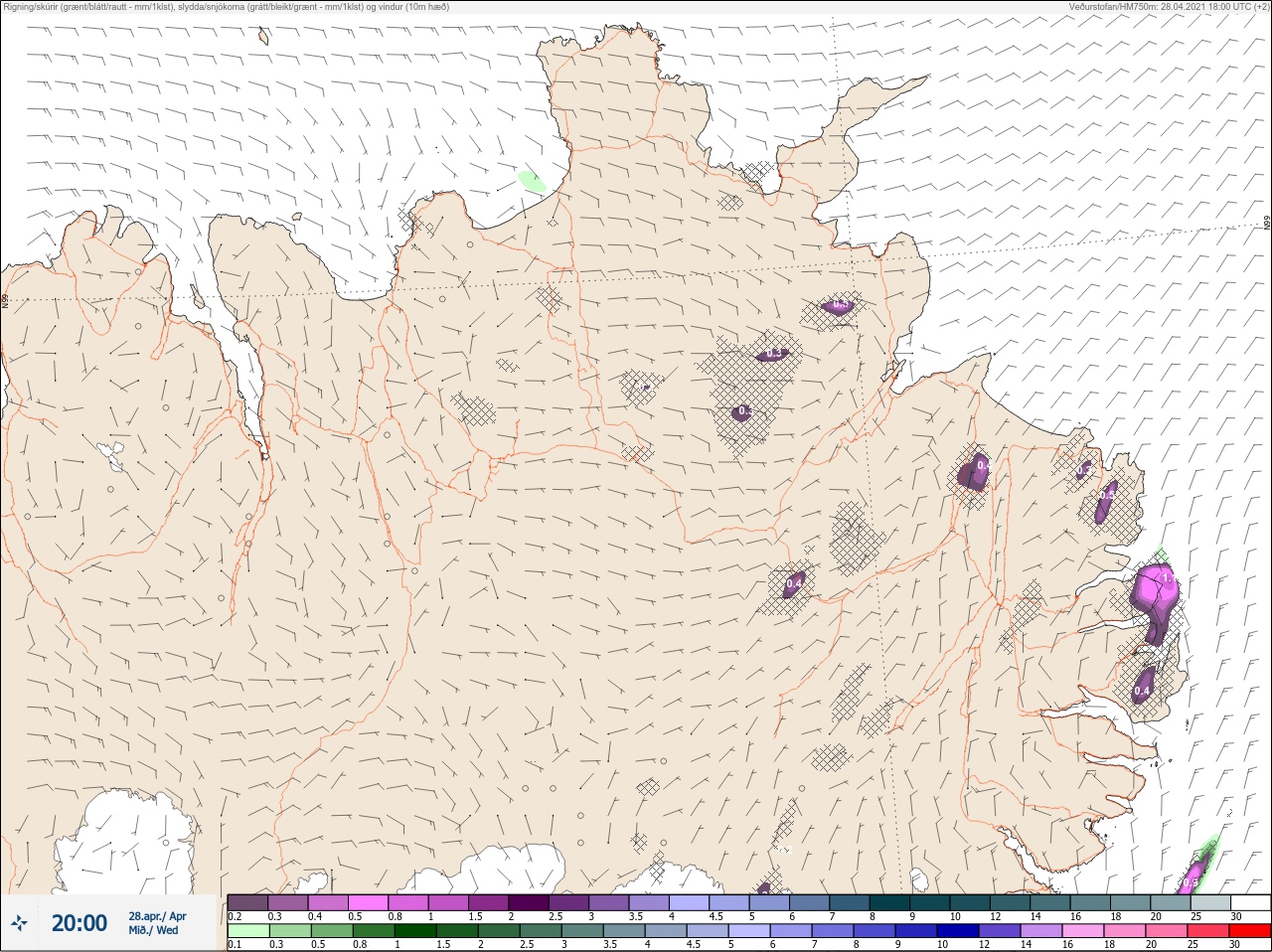This screenshot has height=952, width=1272.
Task: Click the dark navy blue swatch labeled 10
Action: (960, 931)
